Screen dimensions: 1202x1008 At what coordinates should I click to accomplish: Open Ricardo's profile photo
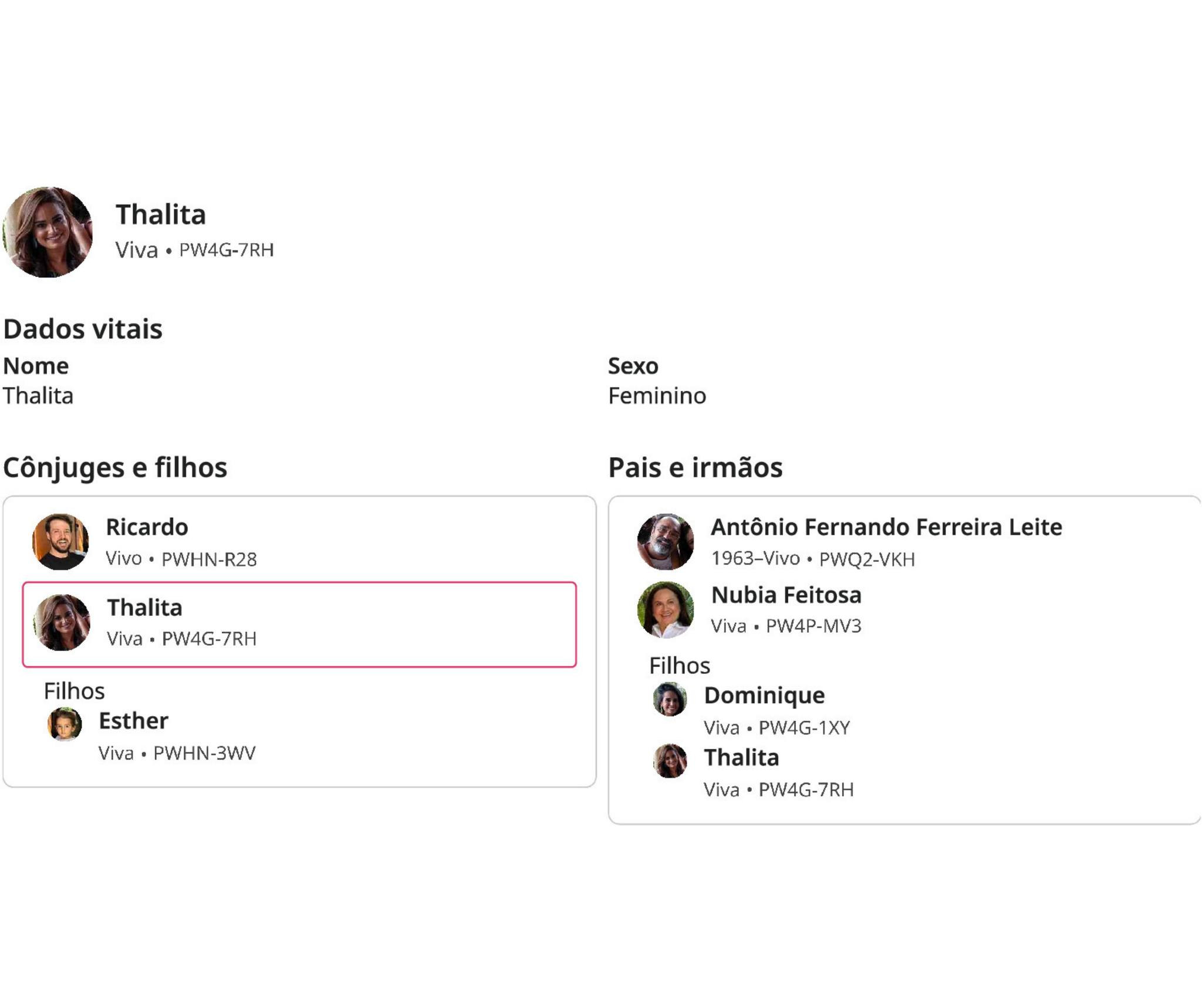pos(60,541)
